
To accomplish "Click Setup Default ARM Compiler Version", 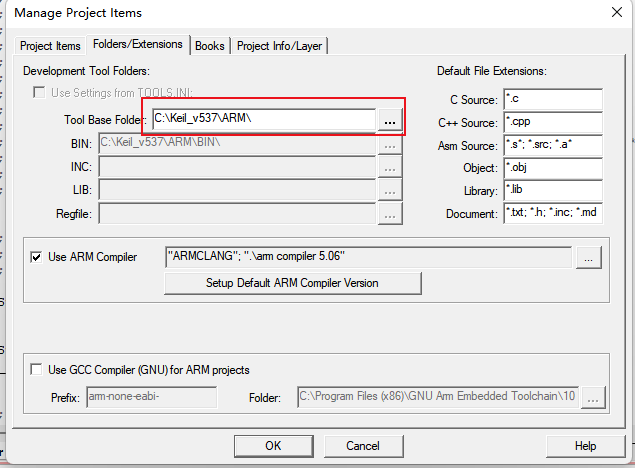I will 292,283.
